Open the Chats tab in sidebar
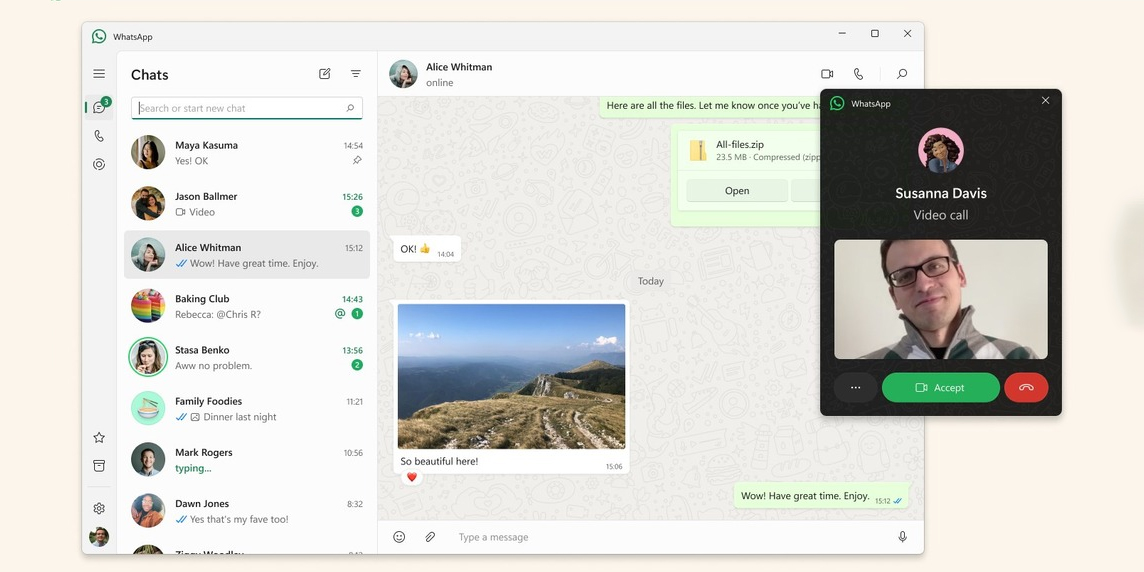Image resolution: width=1144 pixels, height=572 pixels. 99,107
